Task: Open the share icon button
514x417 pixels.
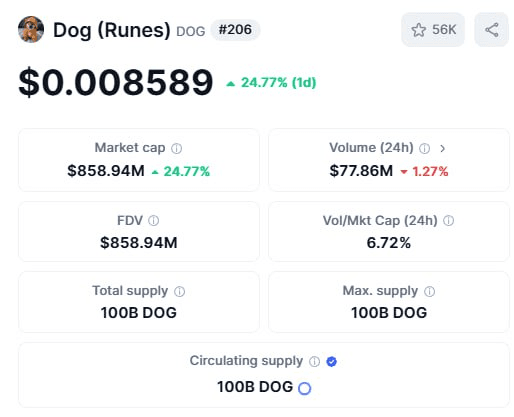Action: coord(491,30)
